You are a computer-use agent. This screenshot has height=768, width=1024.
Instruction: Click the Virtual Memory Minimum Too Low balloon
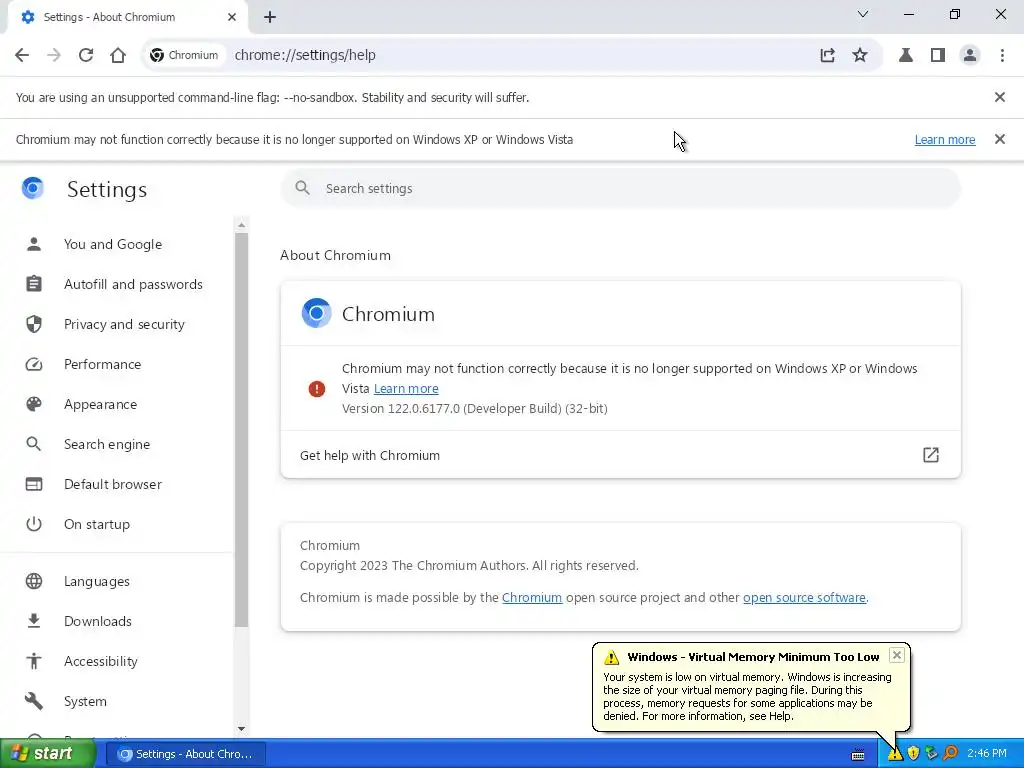[751, 687]
